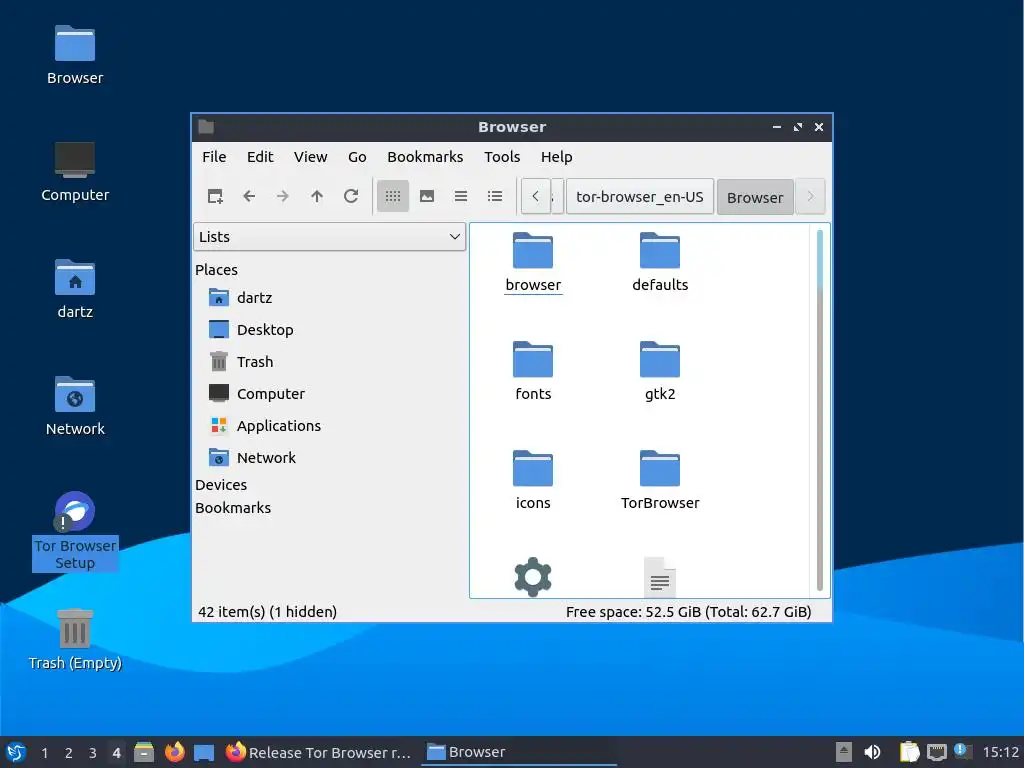Open the Go menu
The width and height of the screenshot is (1024, 768).
click(357, 157)
